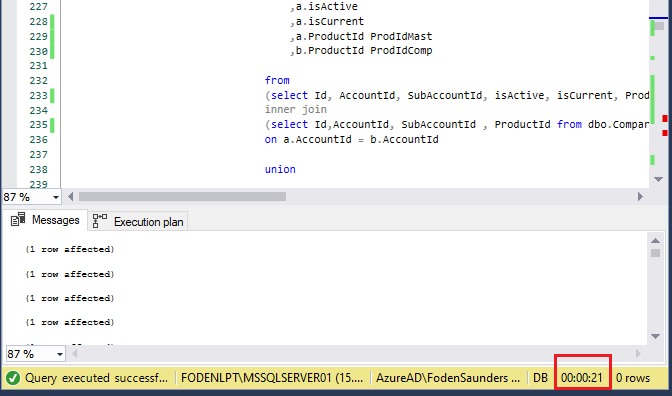
Task: Click the 0 rows status indicator
Action: (x=633, y=378)
